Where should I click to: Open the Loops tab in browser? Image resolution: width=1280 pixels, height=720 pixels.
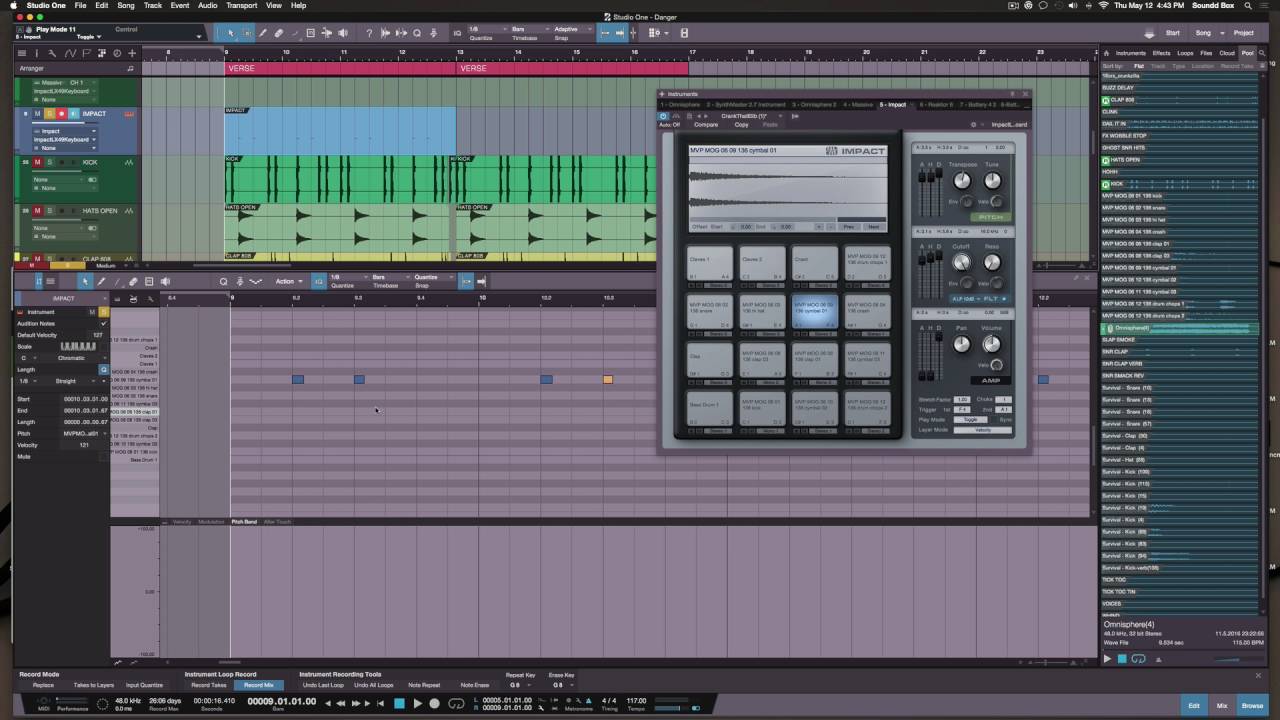pos(1185,53)
